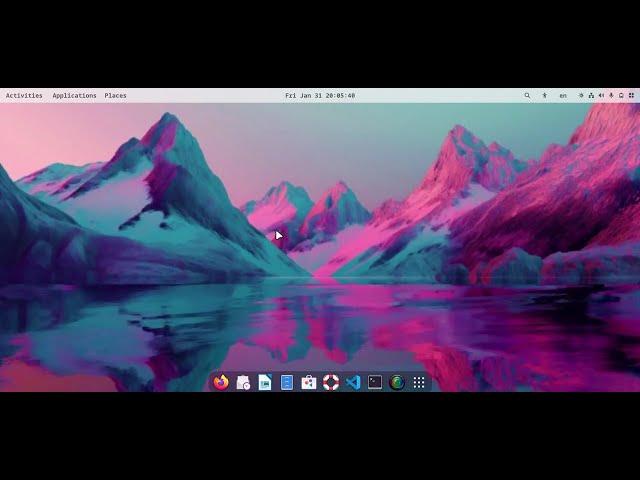Click the notification indicator beside the microphone
The image size is (640, 480).
pyautogui.click(x=621, y=96)
